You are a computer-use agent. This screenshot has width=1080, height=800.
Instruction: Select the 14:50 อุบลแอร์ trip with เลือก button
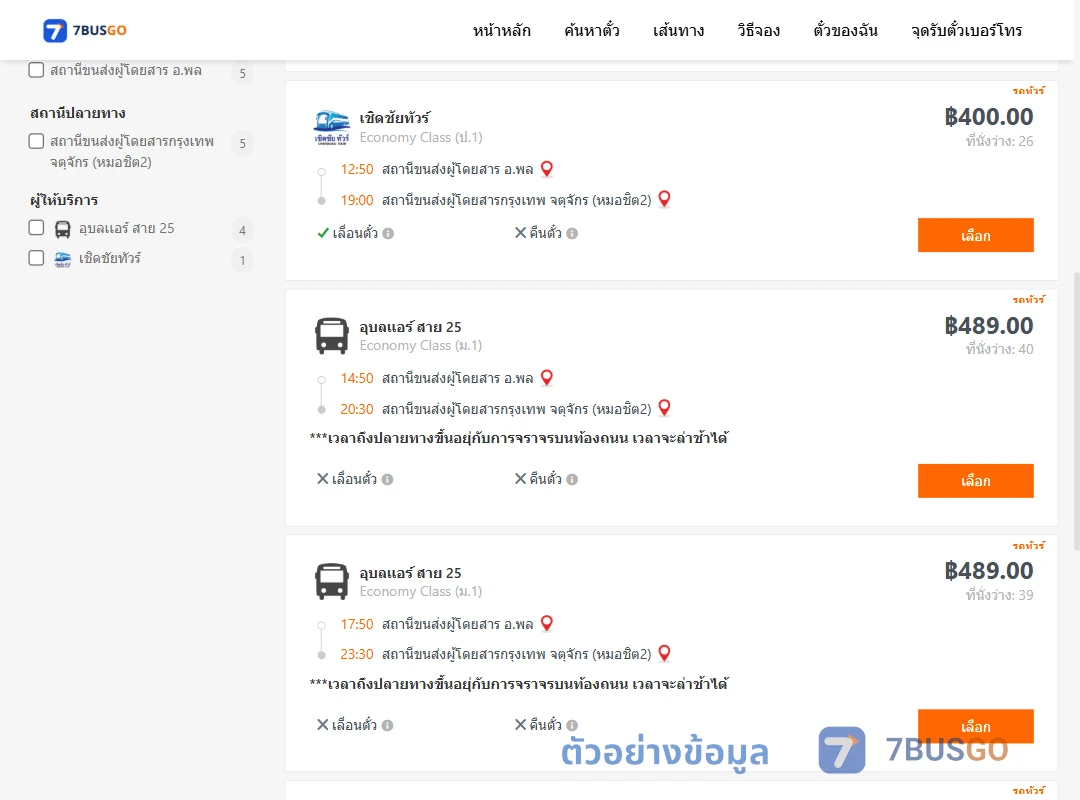[x=975, y=481]
